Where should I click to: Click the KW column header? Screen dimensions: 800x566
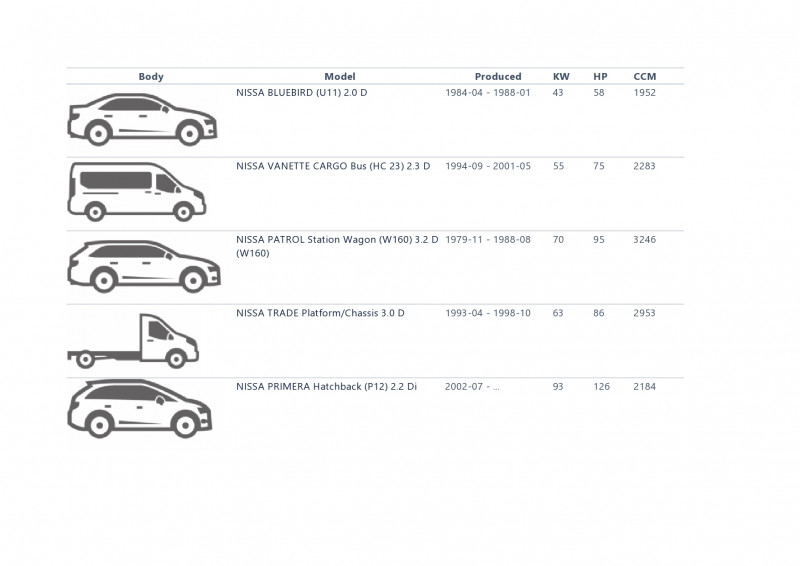coord(561,77)
